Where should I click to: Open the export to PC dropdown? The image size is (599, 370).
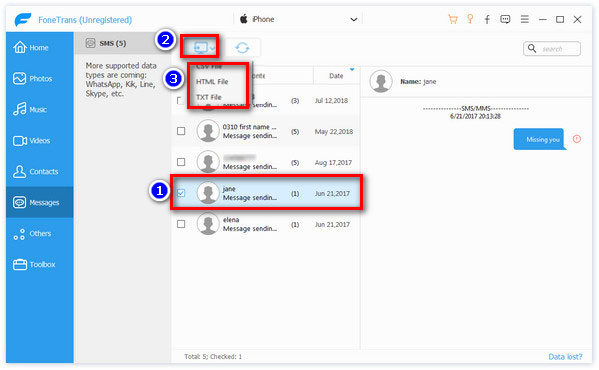[x=200, y=47]
